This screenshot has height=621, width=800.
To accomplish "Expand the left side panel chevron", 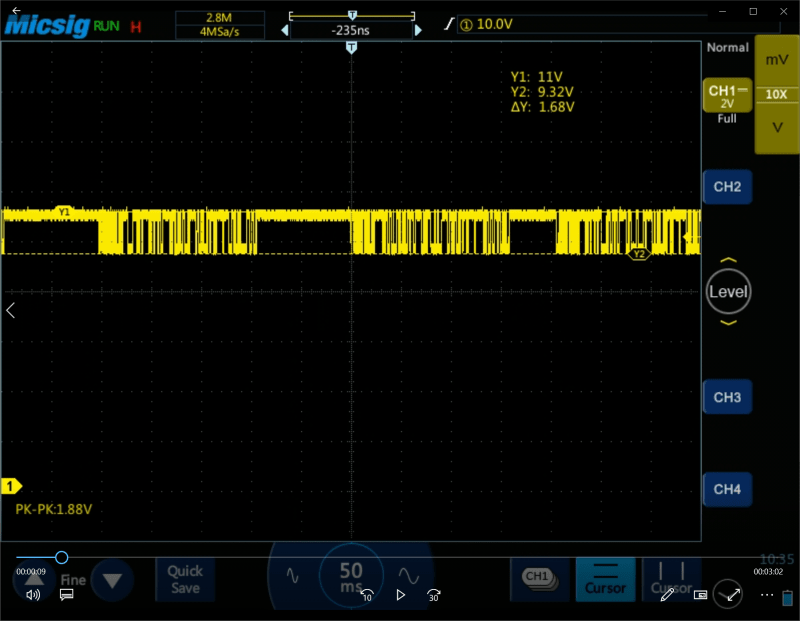I will coord(11,310).
